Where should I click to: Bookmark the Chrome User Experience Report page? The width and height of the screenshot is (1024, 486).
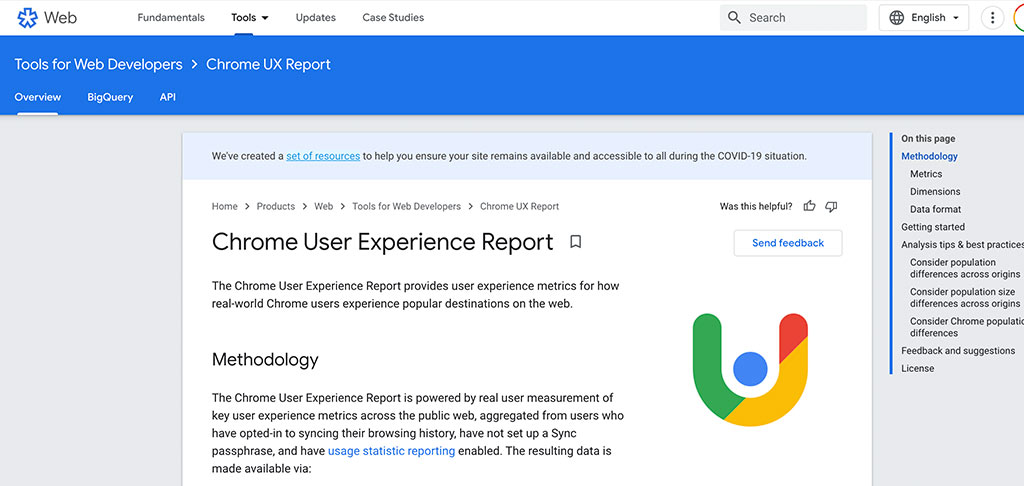[x=575, y=242]
